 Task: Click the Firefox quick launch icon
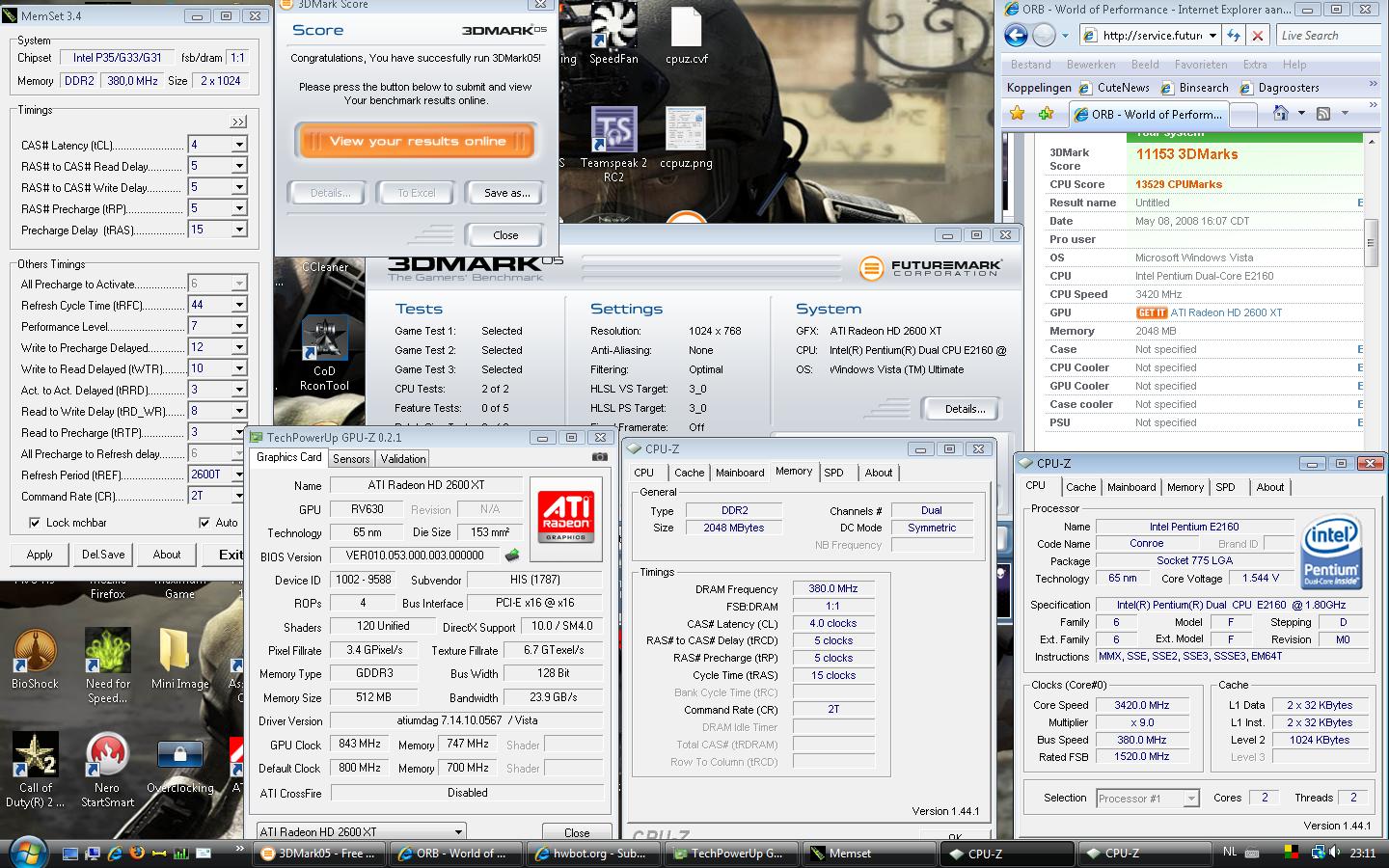138,853
